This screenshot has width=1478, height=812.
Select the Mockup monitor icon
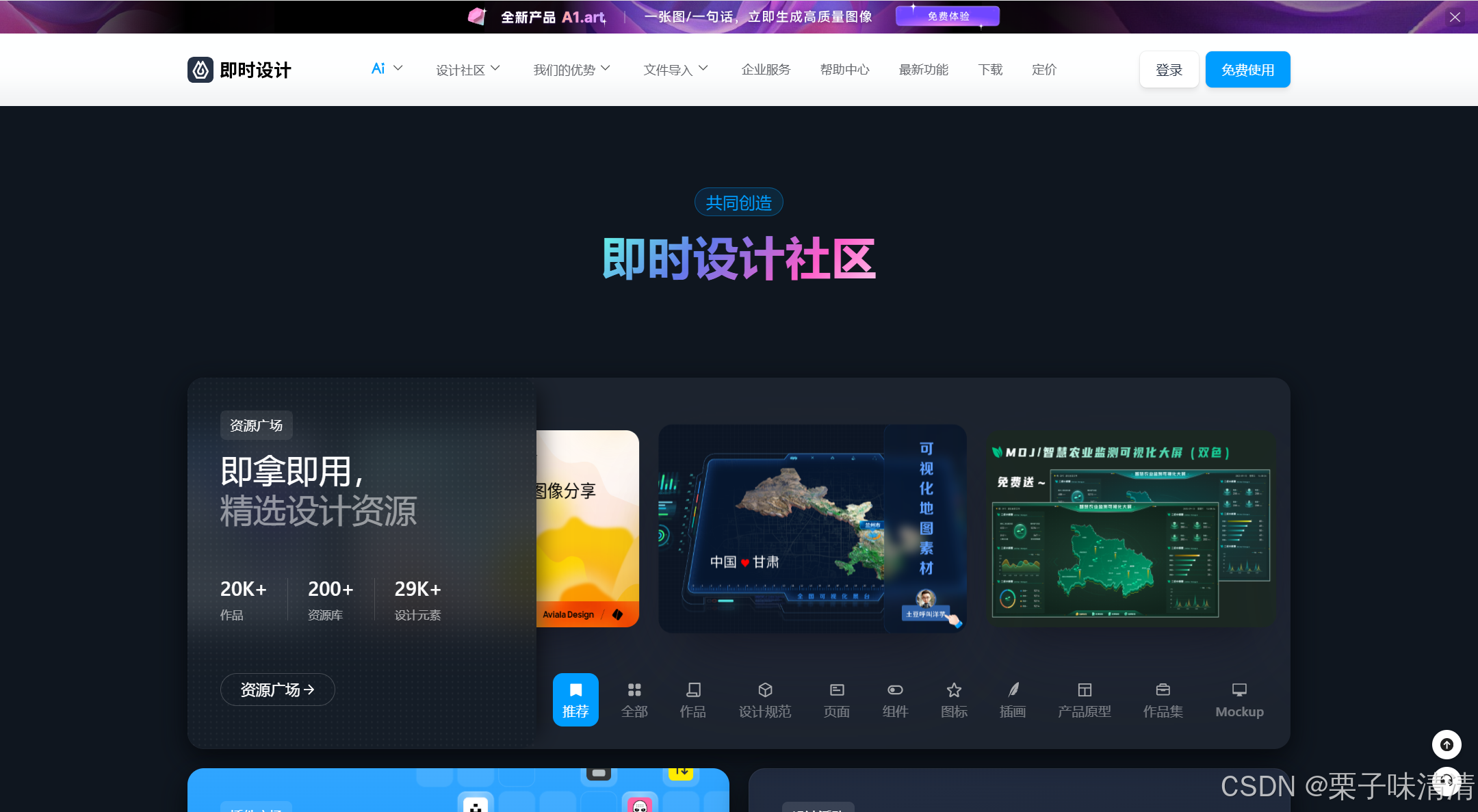1239,690
